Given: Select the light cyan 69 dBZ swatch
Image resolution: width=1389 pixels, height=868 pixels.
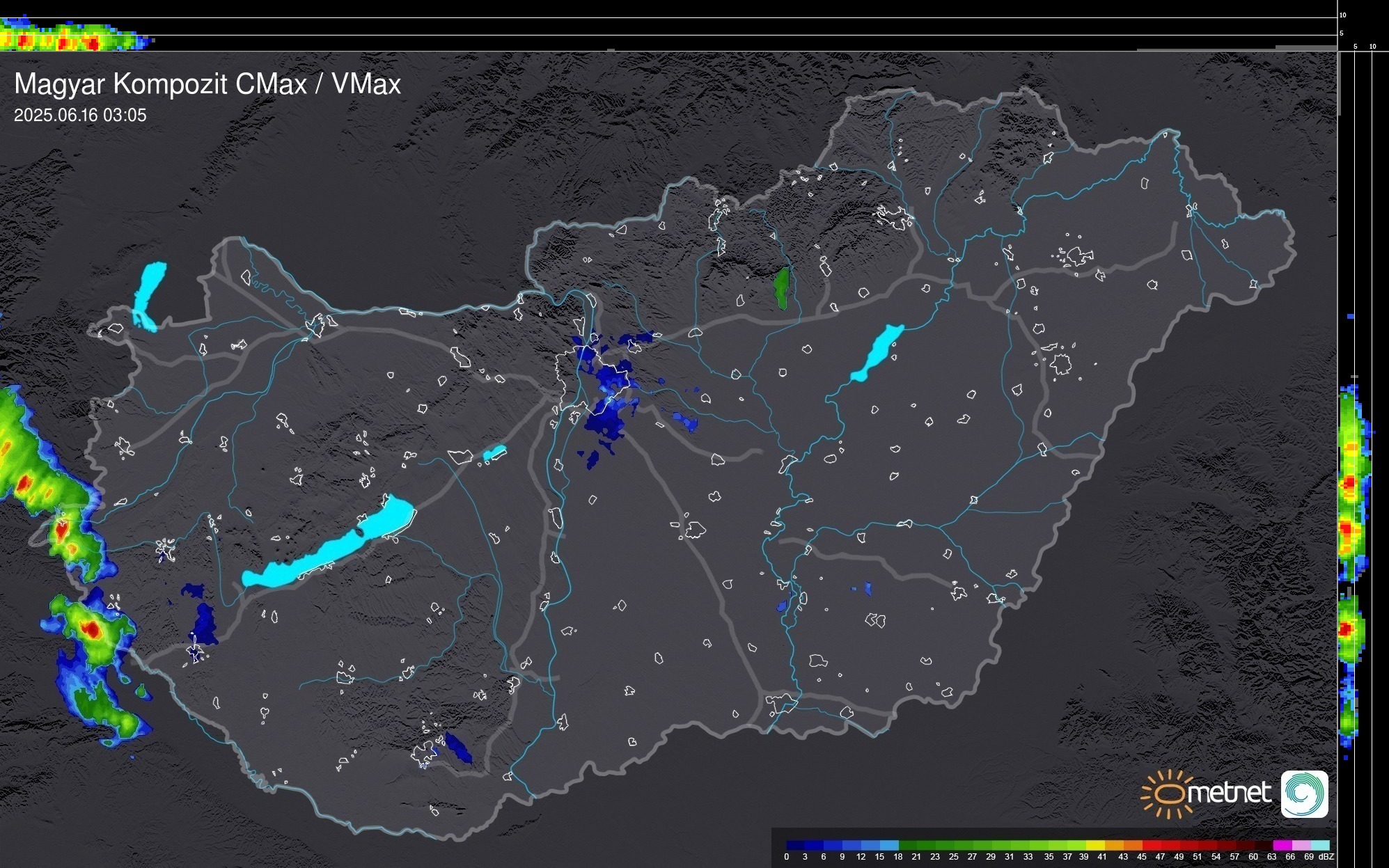Looking at the screenshot, I should pos(1319,845).
